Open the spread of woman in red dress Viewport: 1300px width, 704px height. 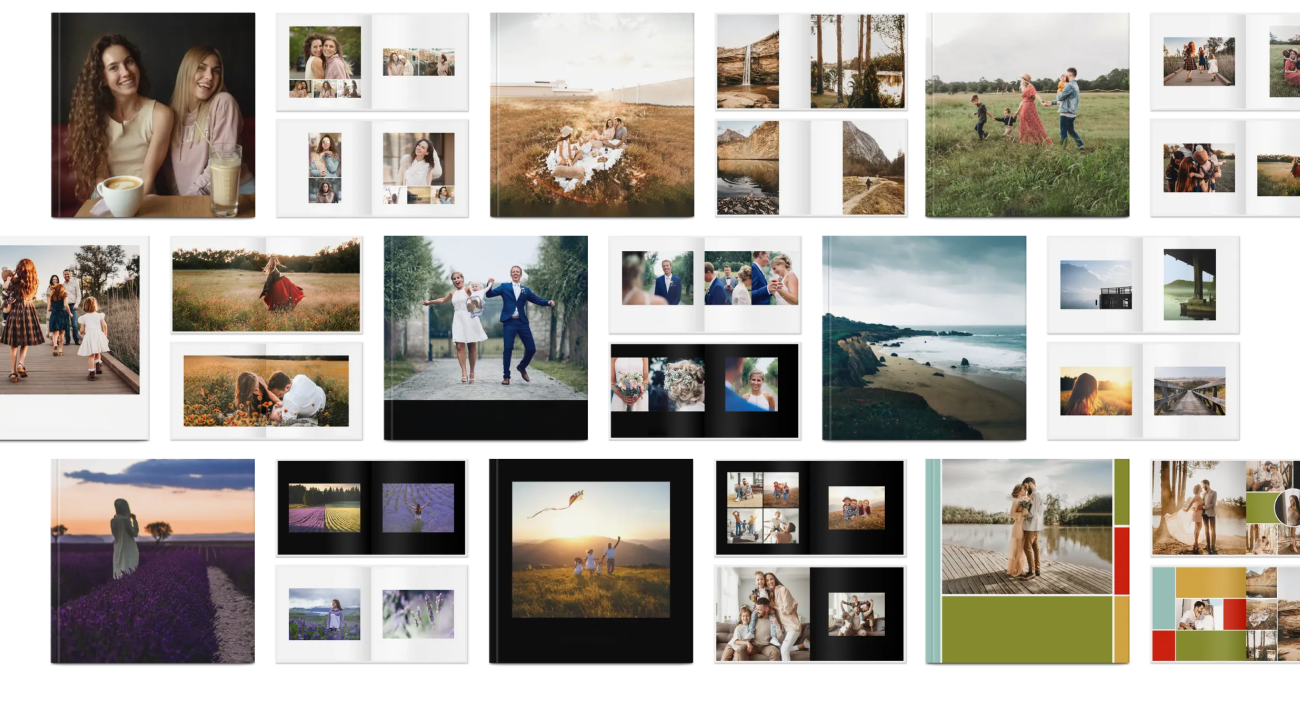(x=266, y=285)
